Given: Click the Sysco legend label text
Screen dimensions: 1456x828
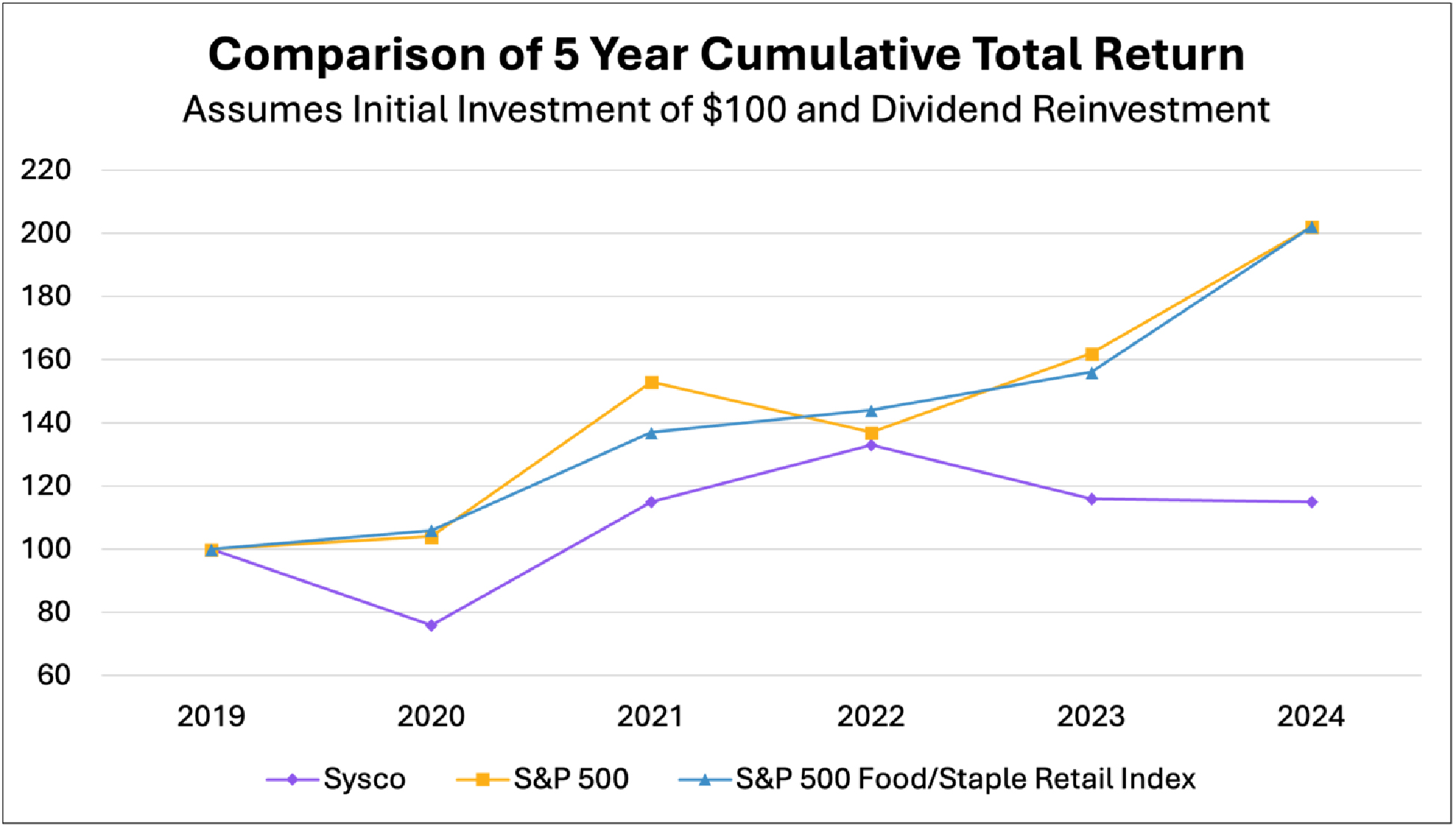Looking at the screenshot, I should (364, 779).
